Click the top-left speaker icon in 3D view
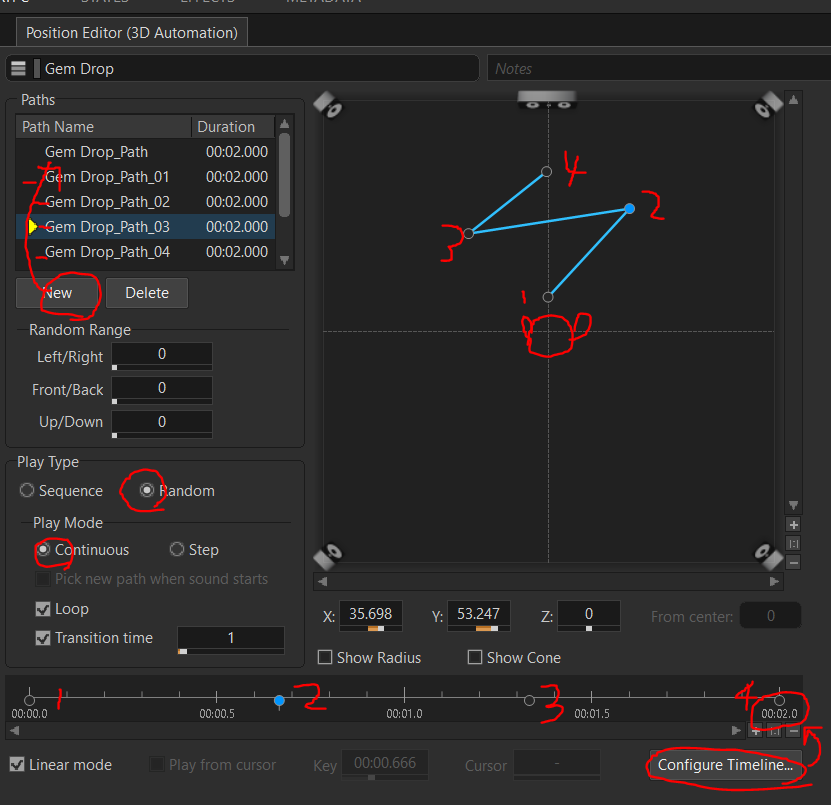The image size is (831, 805). [328, 105]
